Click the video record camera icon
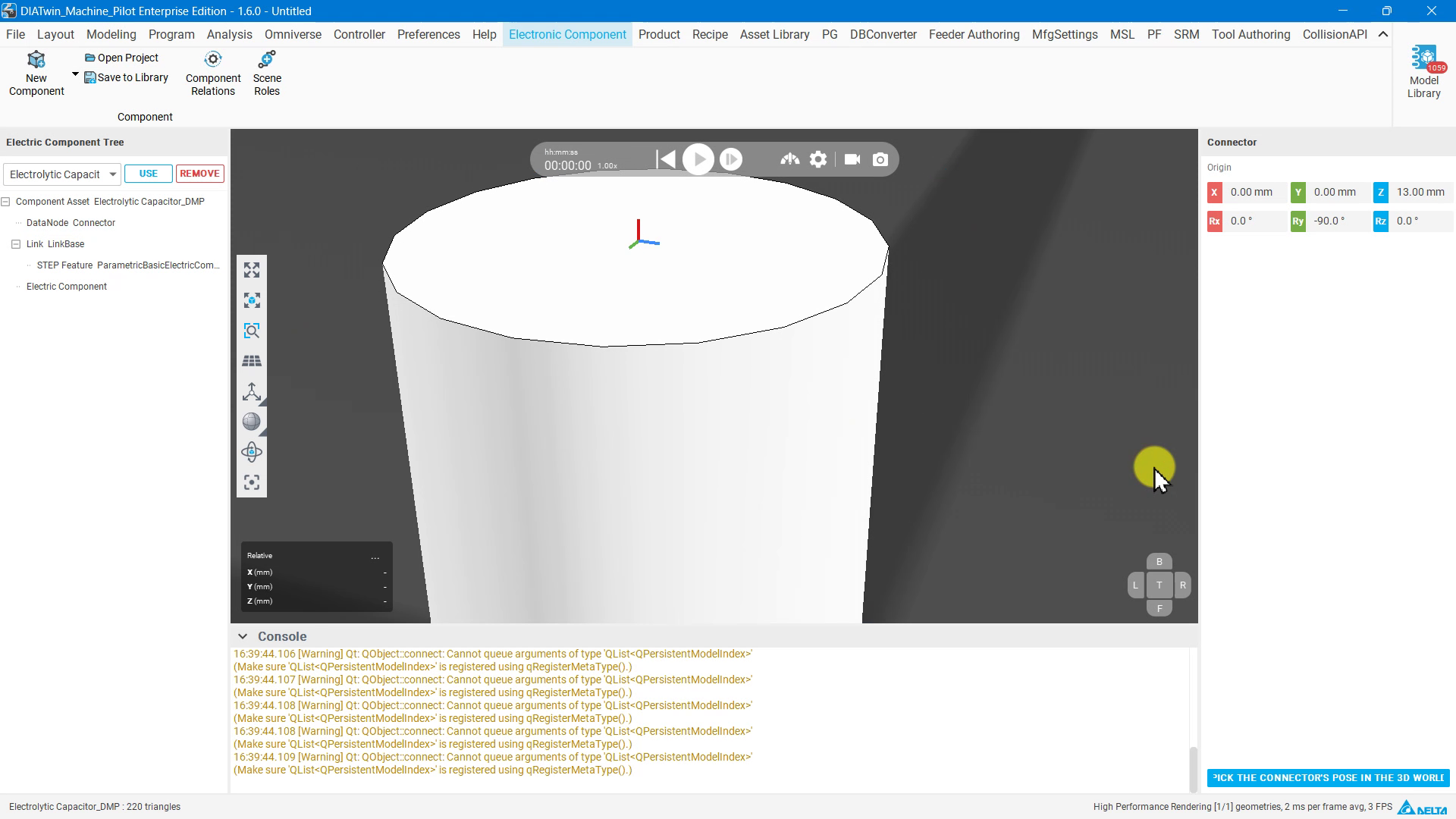Viewport: 1456px width, 819px height. click(x=852, y=159)
